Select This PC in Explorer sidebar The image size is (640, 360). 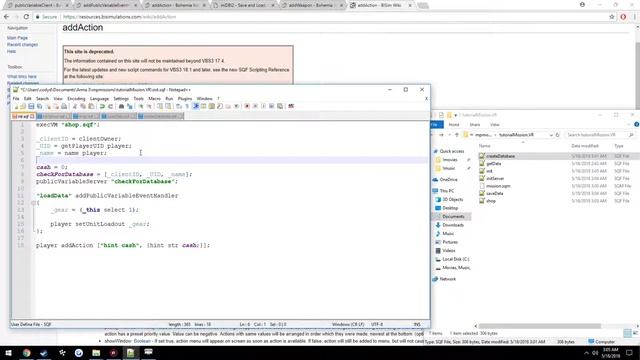point(447,191)
